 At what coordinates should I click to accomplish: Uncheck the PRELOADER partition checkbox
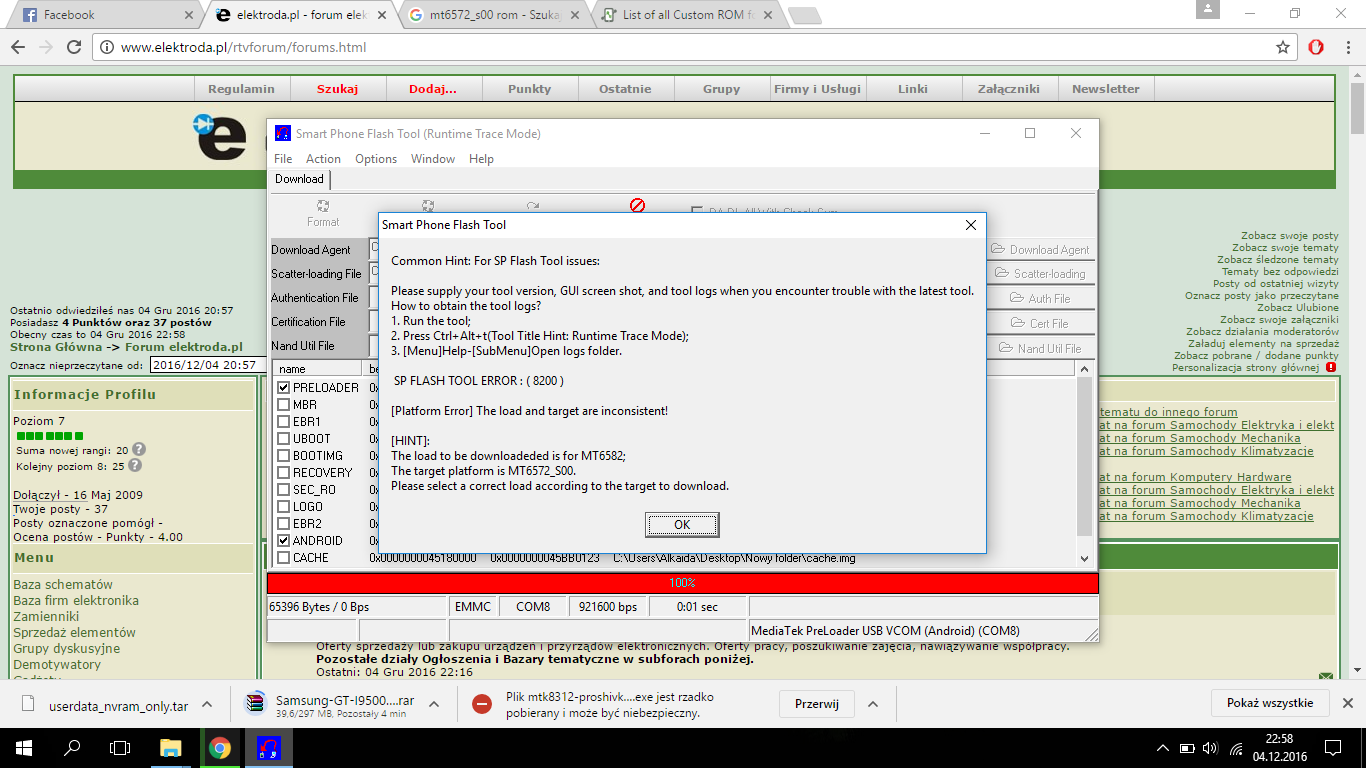click(284, 388)
